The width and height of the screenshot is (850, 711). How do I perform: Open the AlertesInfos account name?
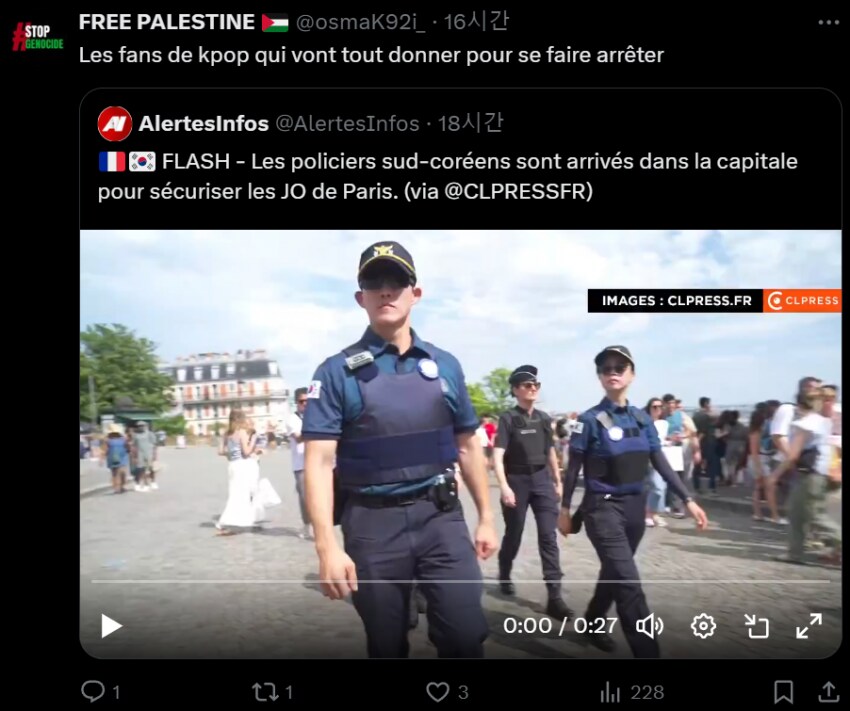click(204, 124)
